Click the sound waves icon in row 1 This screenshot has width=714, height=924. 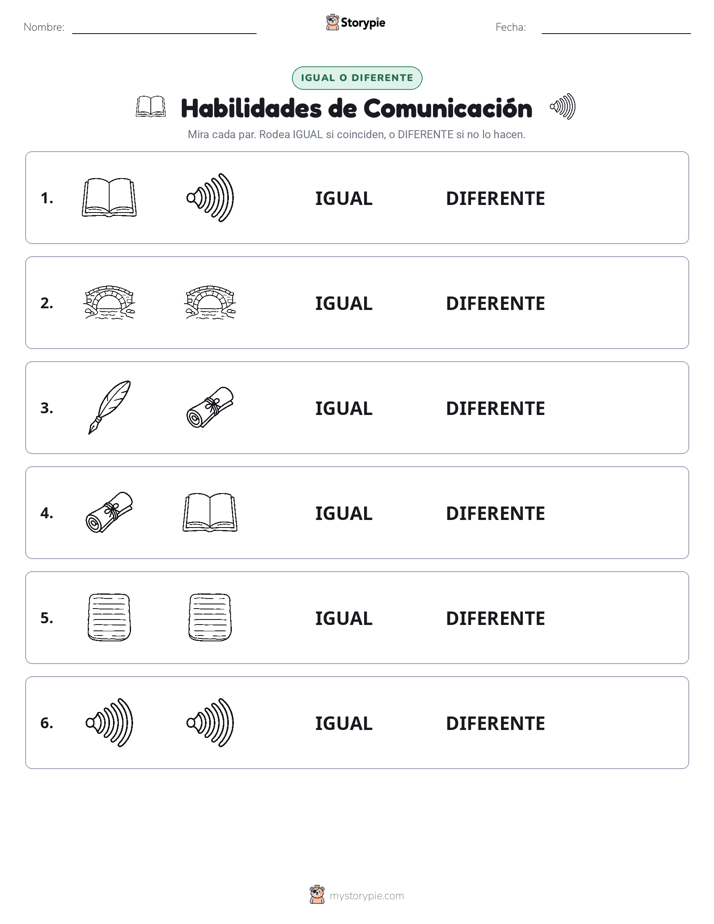tap(210, 198)
